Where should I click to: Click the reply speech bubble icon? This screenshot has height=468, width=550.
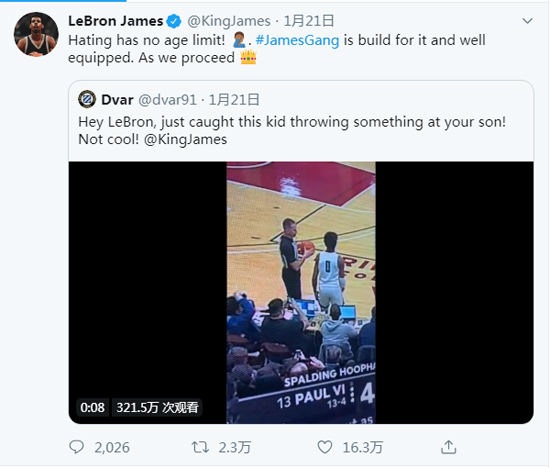tap(76, 447)
